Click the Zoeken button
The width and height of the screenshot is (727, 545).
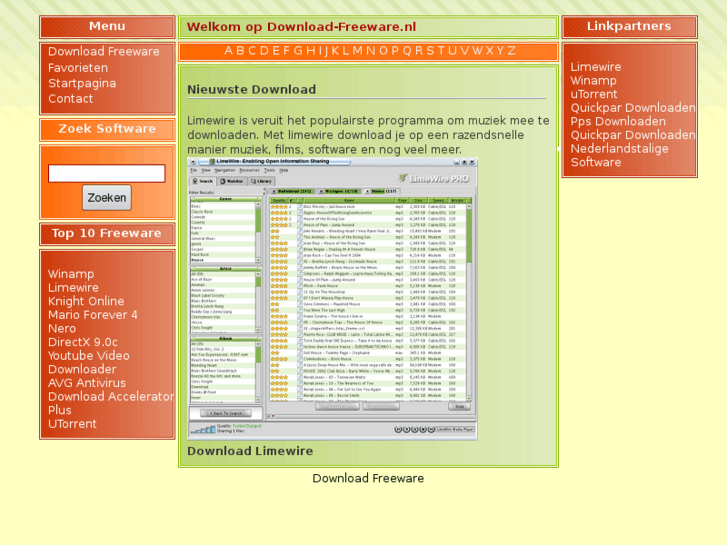pyautogui.click(x=107, y=198)
